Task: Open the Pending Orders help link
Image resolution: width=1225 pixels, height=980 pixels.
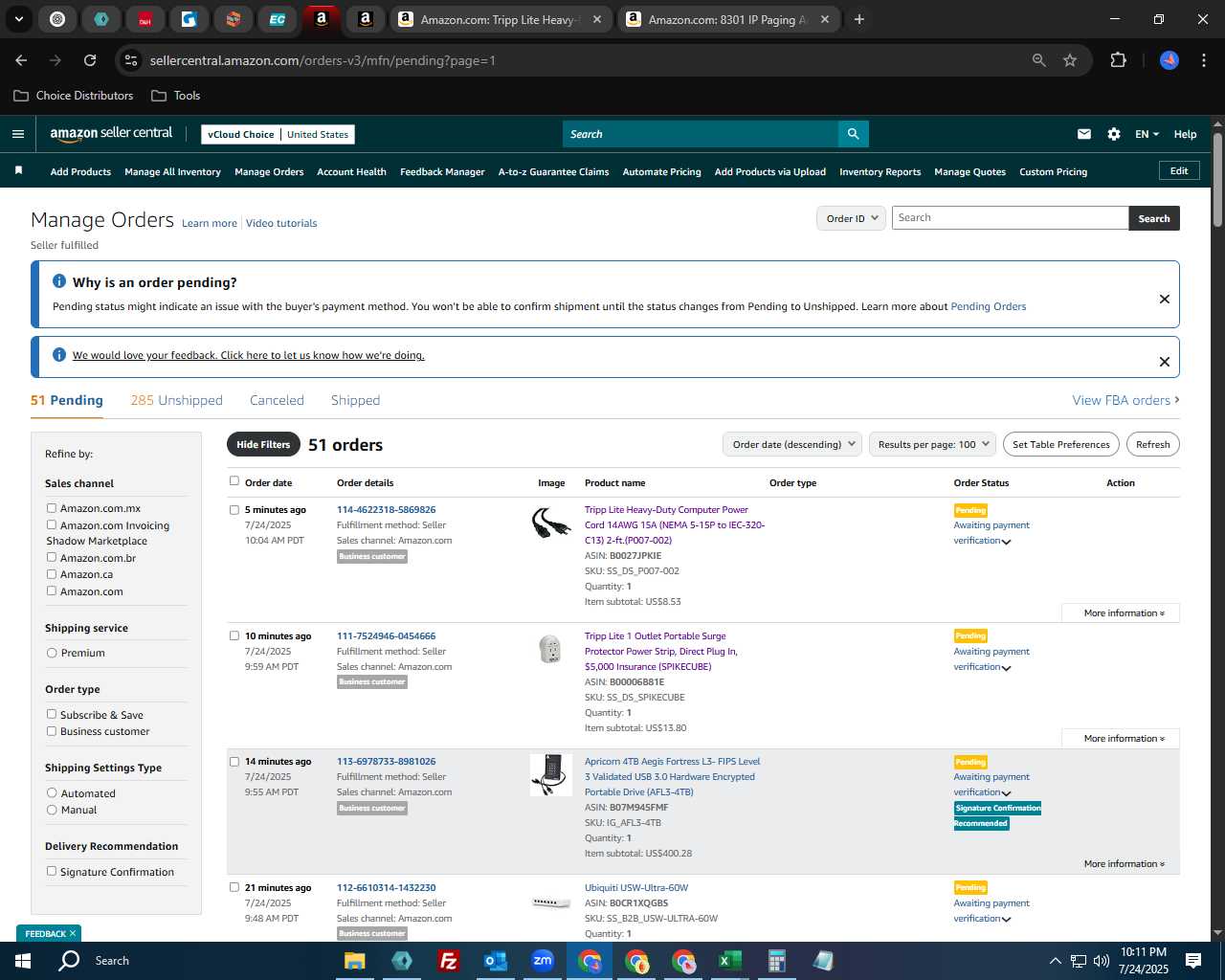Action: pyautogui.click(x=988, y=306)
